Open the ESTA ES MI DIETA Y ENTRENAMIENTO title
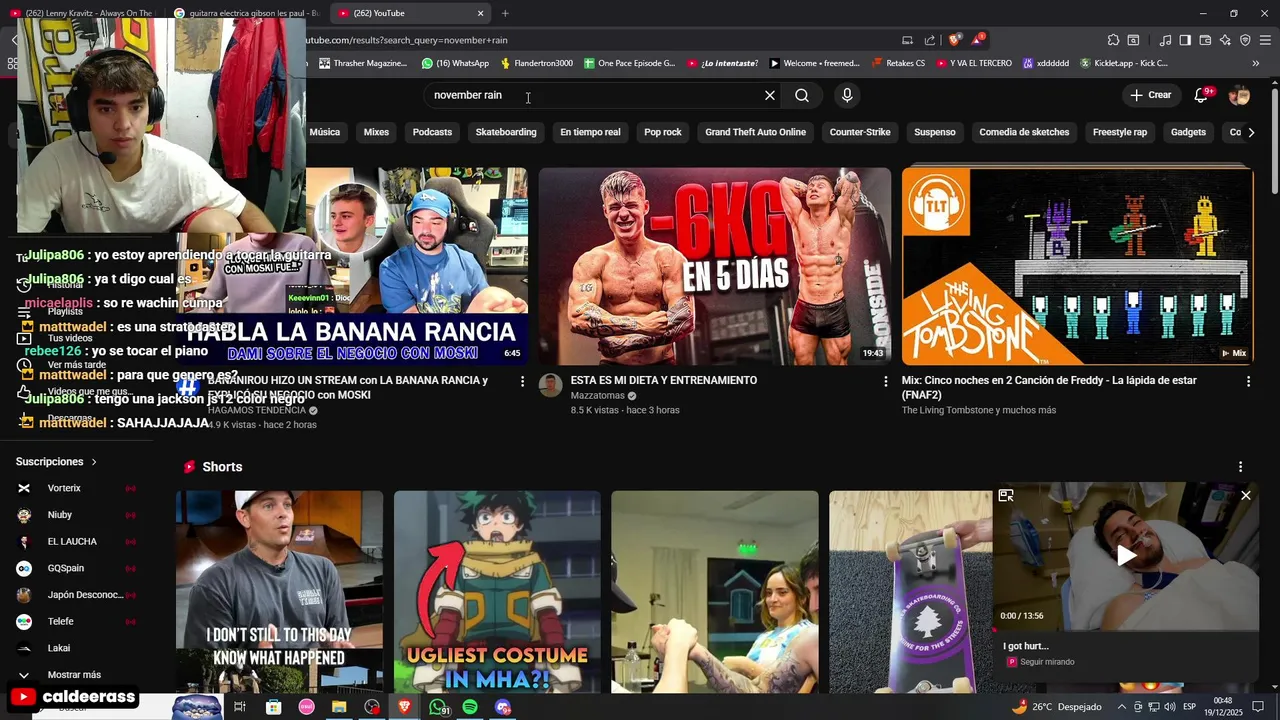The image size is (1280, 720). click(x=664, y=380)
